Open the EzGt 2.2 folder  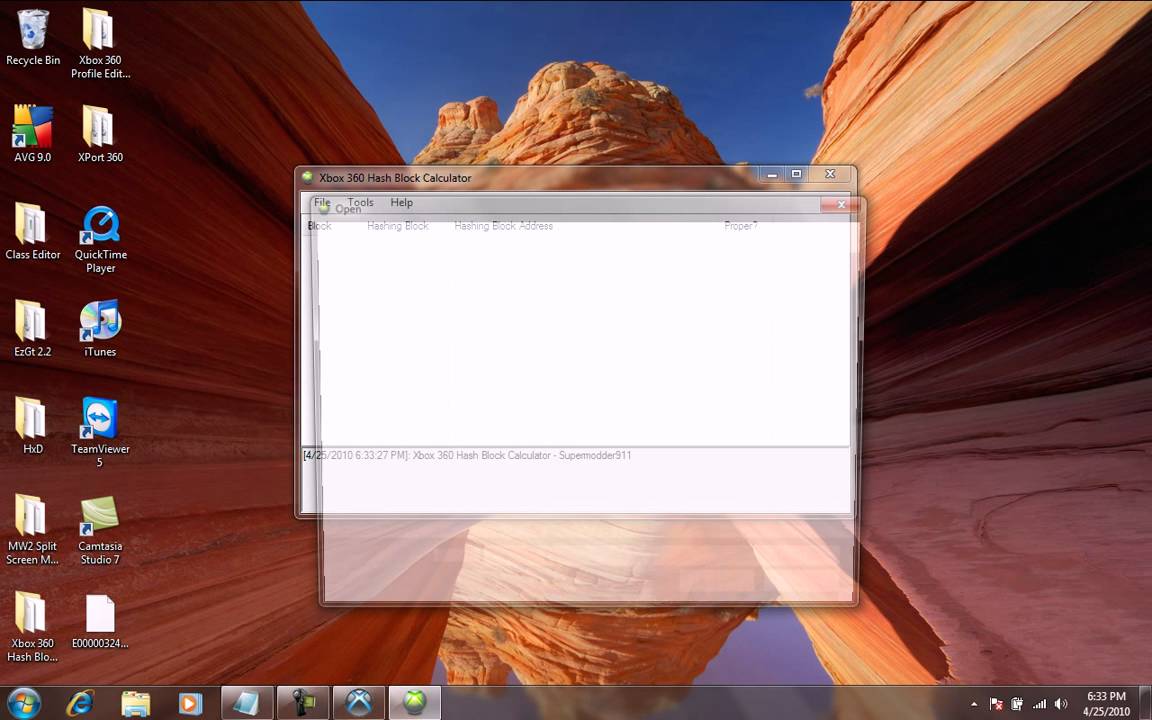(x=33, y=328)
